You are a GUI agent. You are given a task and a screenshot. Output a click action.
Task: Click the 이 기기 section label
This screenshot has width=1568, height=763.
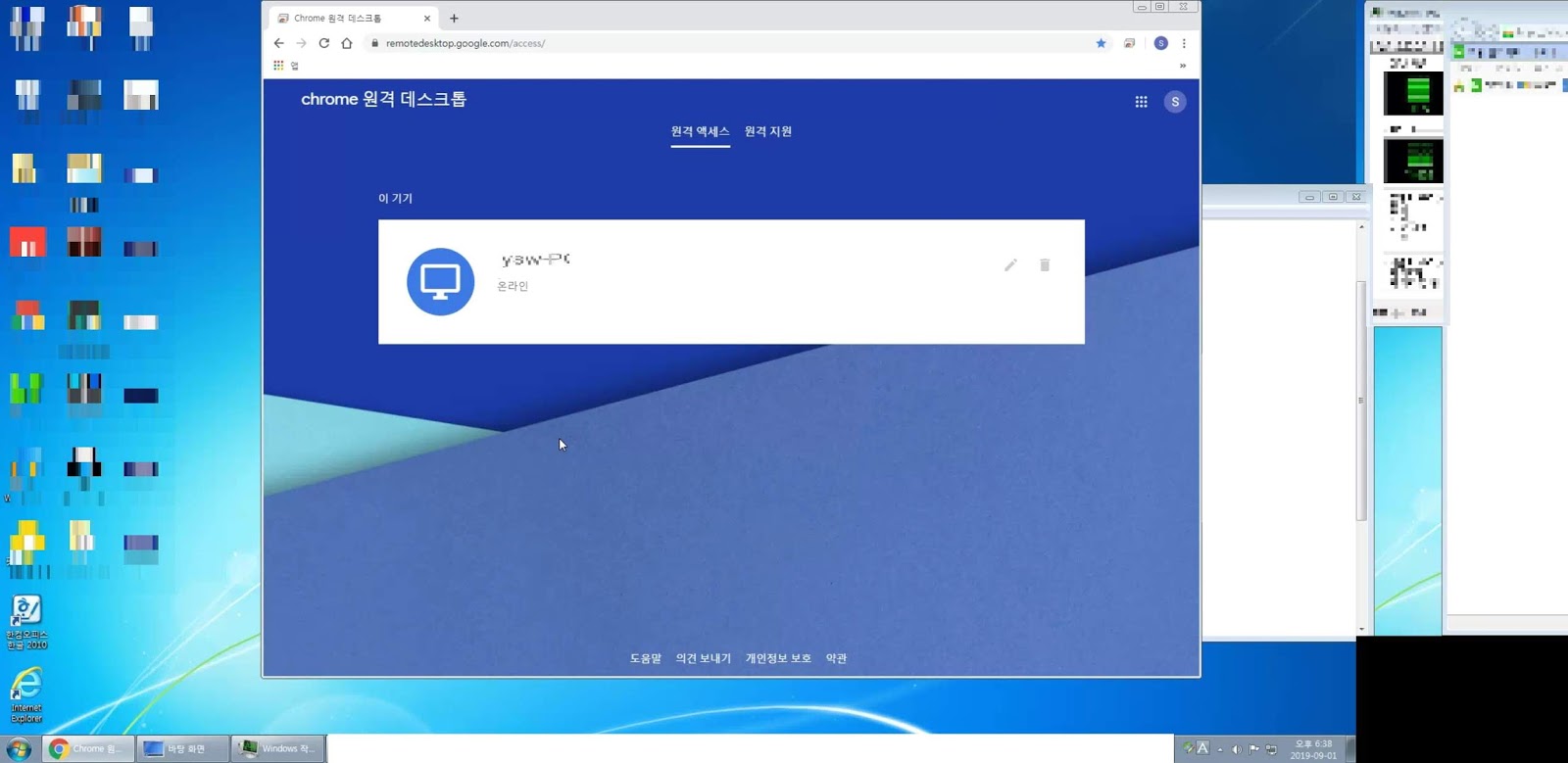tap(395, 198)
